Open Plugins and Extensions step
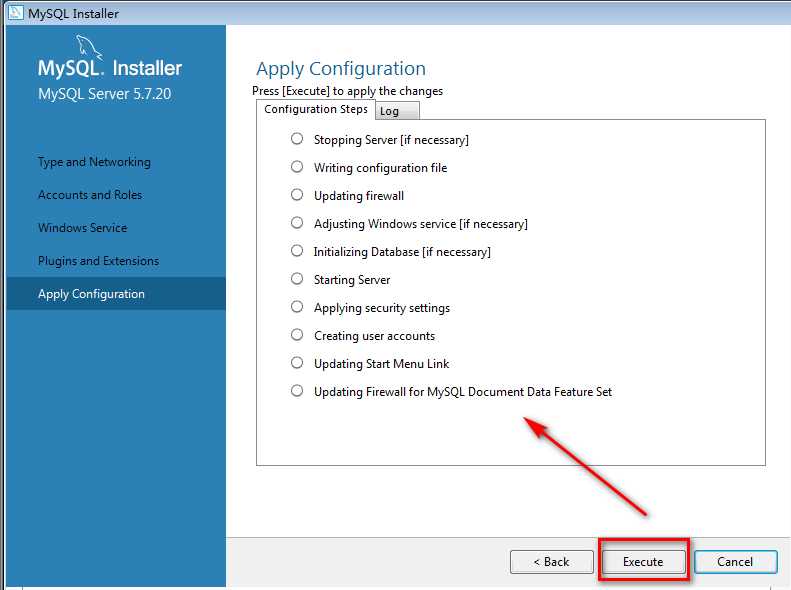Screen dimensions: 791x590 coord(98,261)
